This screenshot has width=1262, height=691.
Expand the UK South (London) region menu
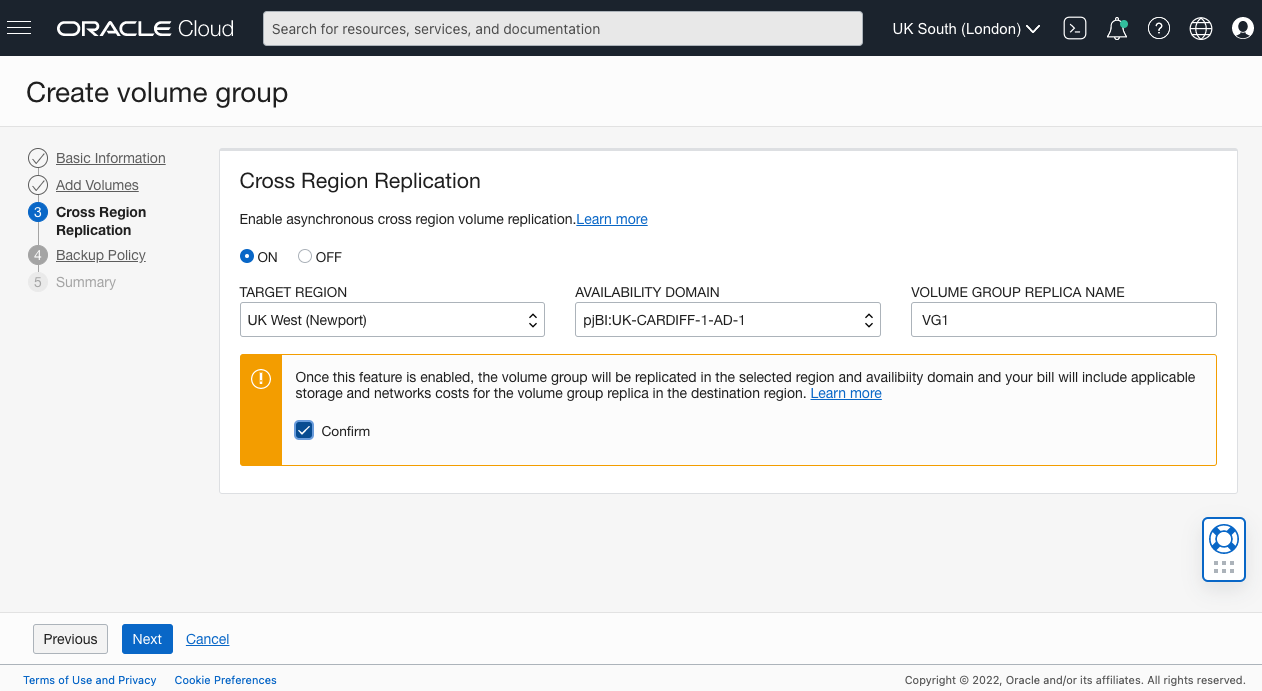tap(964, 28)
